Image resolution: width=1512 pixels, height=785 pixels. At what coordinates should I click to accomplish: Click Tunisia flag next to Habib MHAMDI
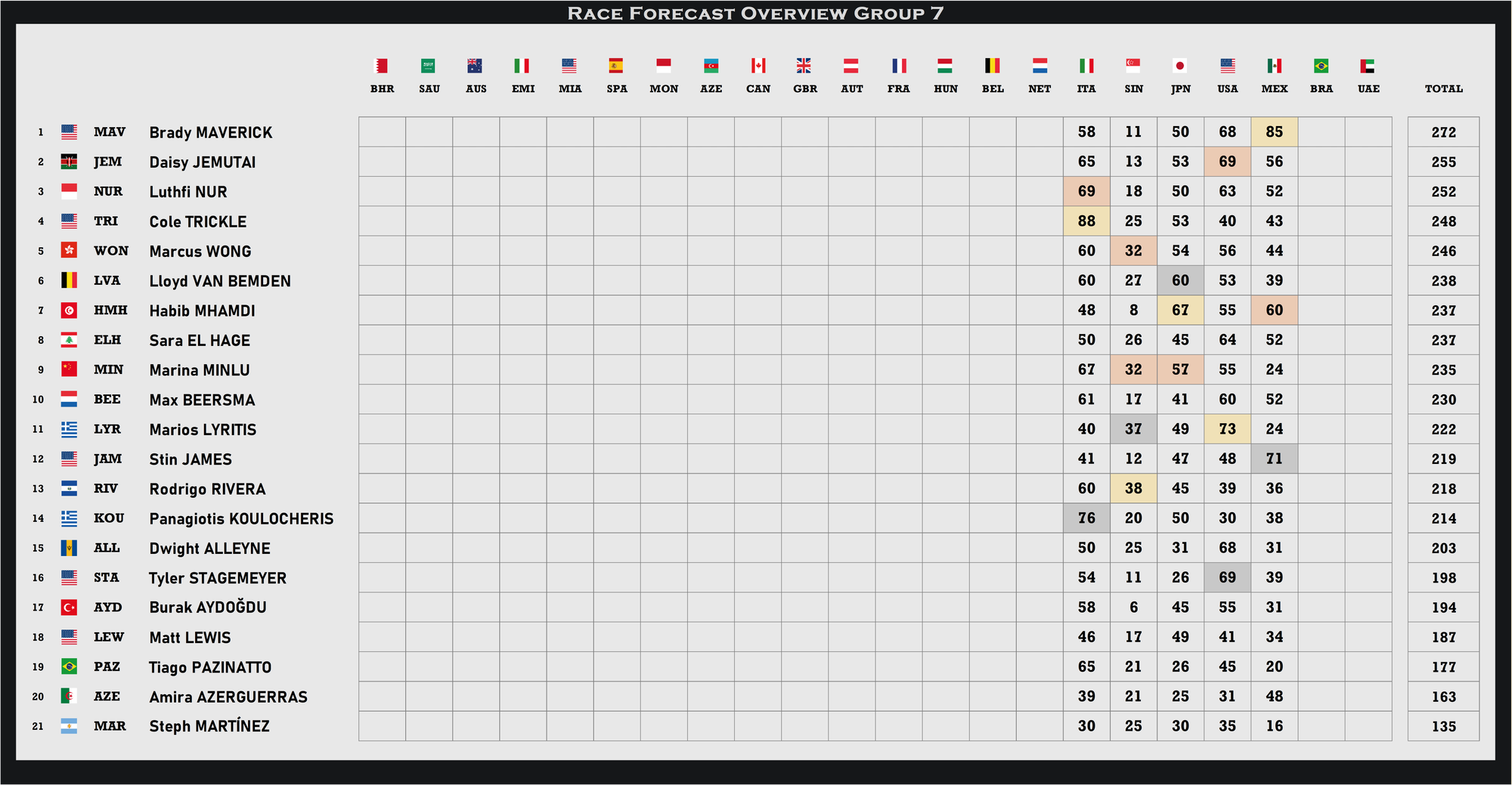point(69,311)
